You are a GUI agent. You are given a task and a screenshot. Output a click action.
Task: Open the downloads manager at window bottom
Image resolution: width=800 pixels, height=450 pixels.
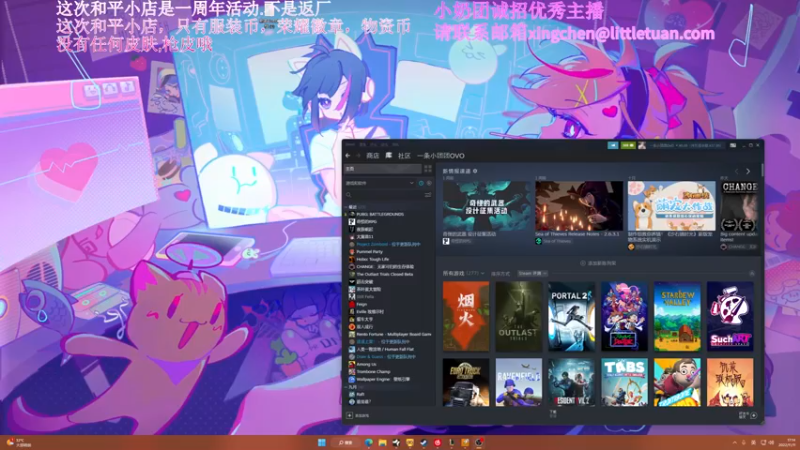click(x=553, y=414)
